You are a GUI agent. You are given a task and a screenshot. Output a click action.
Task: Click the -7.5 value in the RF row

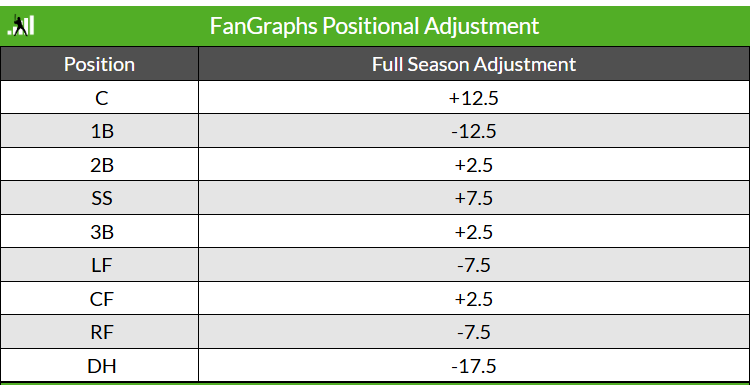[474, 332]
